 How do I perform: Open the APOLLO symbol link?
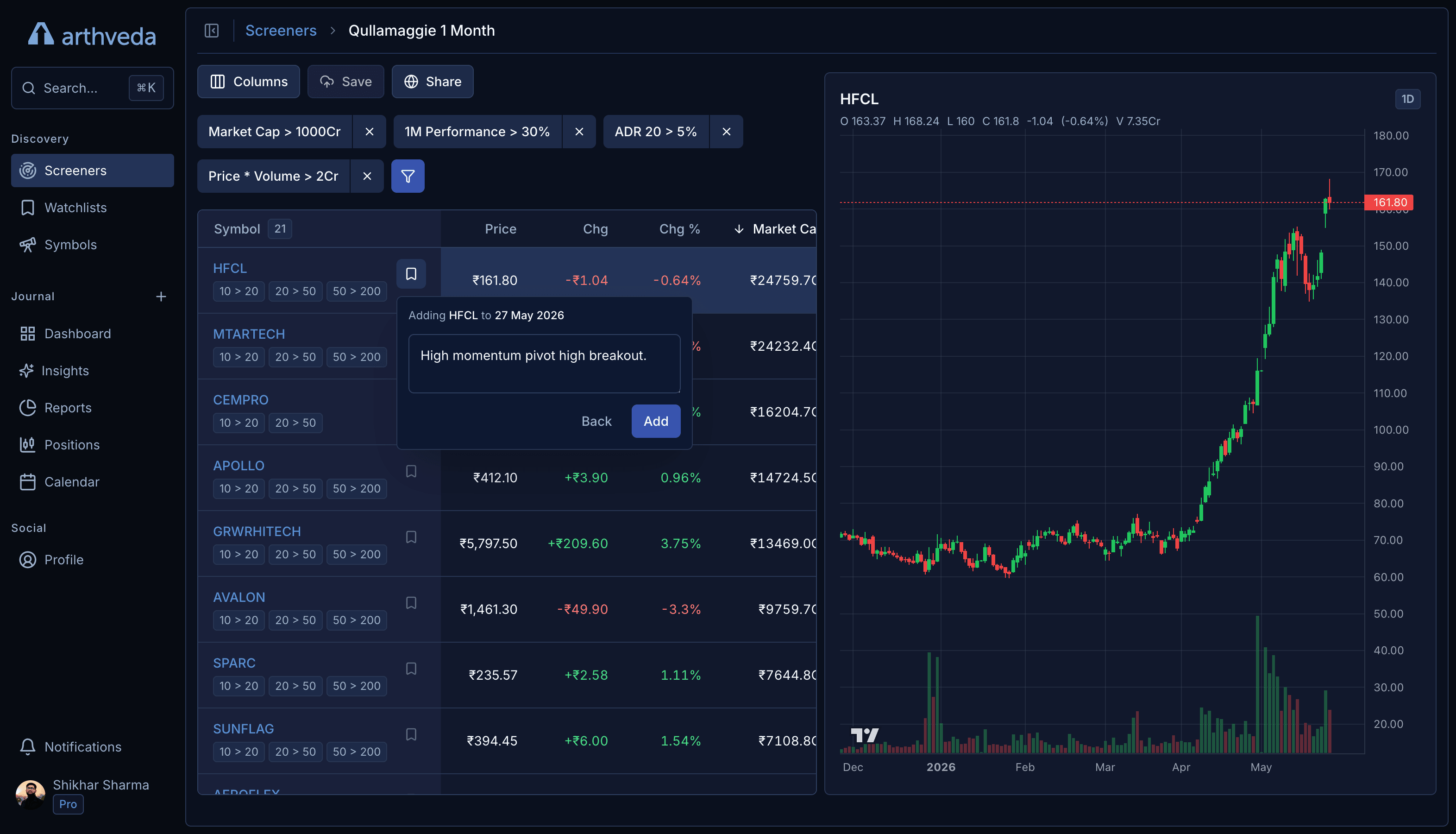(x=238, y=466)
